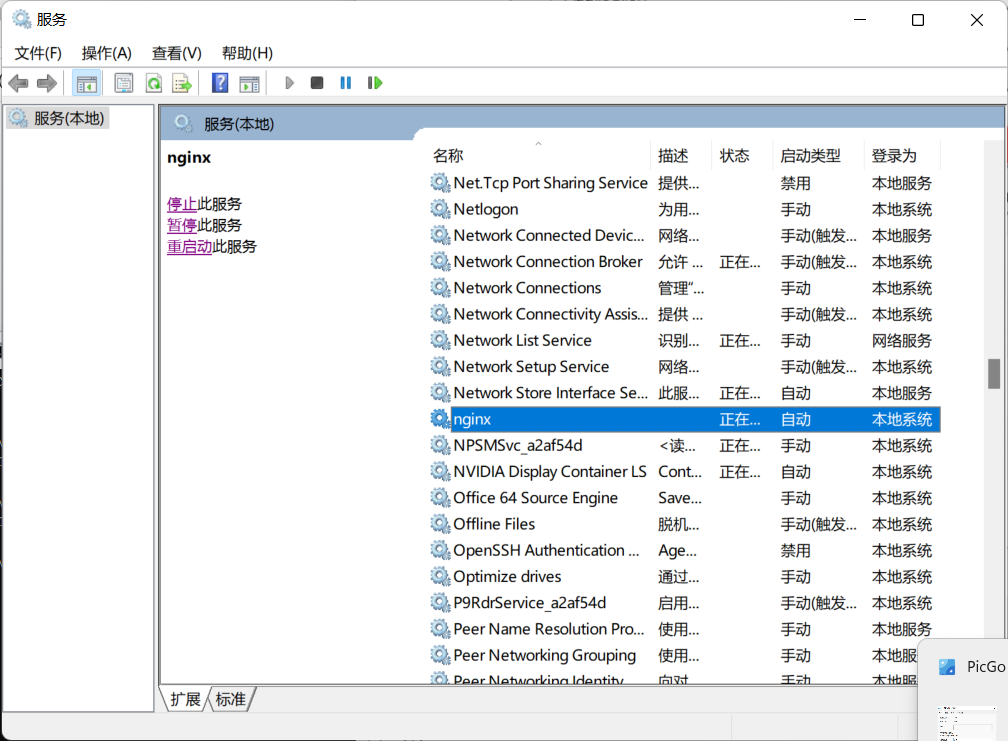Select the Network Connection Broker row
1008x741 pixels.
click(685, 262)
